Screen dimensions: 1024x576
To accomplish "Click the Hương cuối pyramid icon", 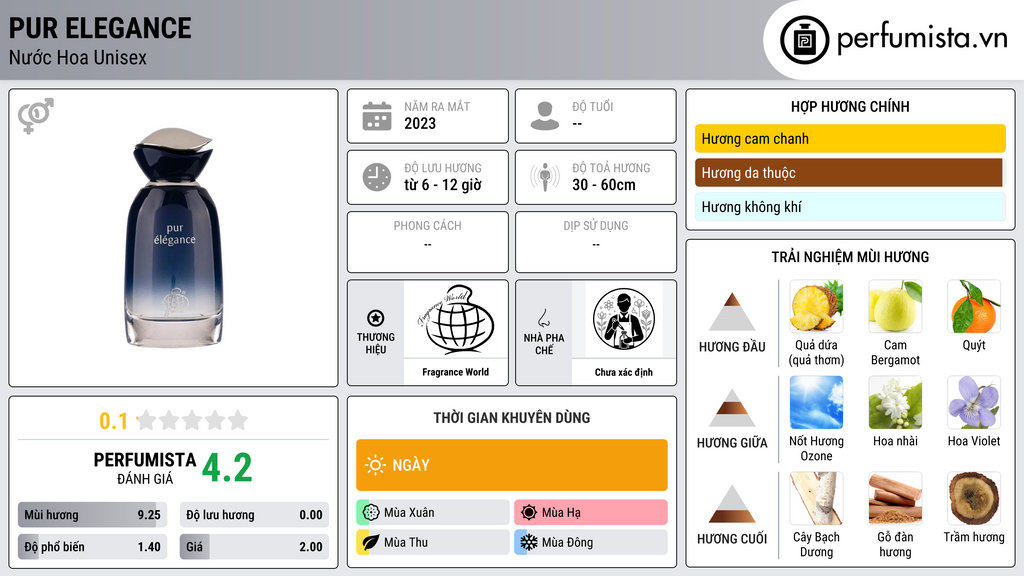I will (x=731, y=504).
